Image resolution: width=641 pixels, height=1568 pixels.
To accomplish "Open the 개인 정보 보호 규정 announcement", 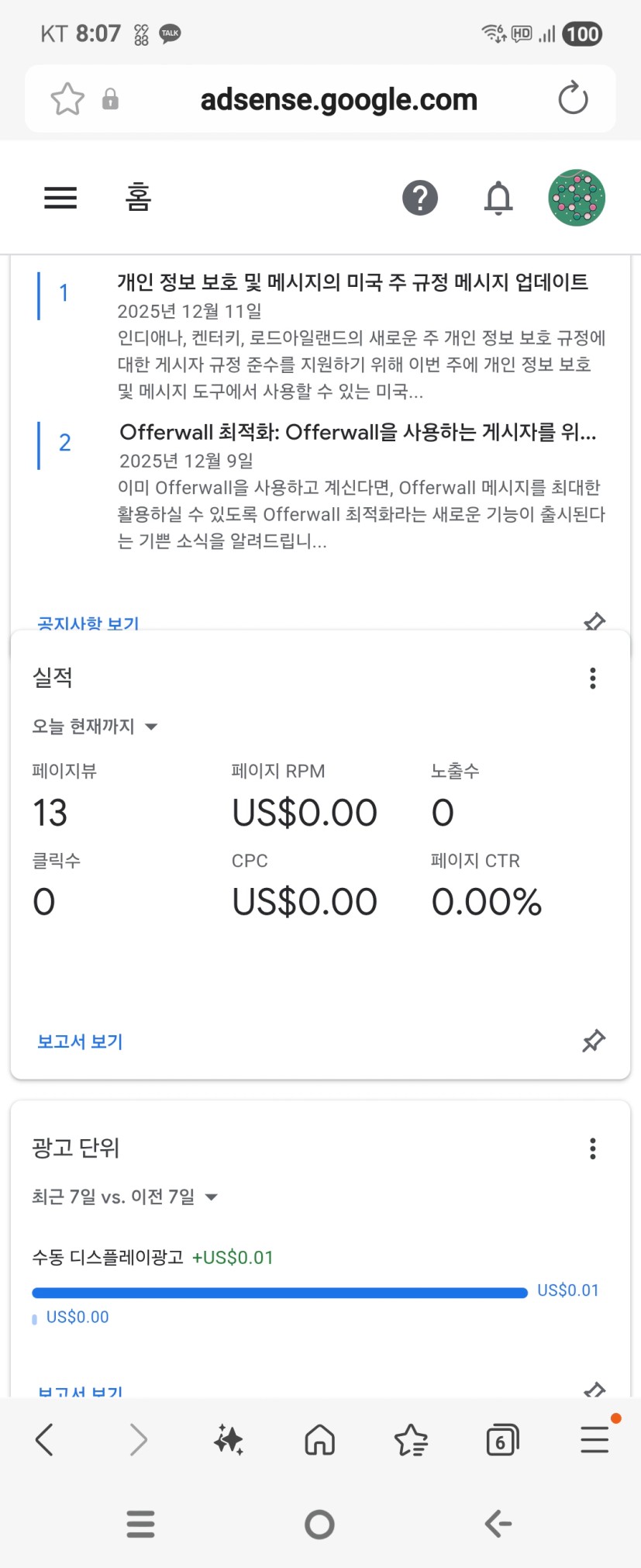I will pos(353,282).
